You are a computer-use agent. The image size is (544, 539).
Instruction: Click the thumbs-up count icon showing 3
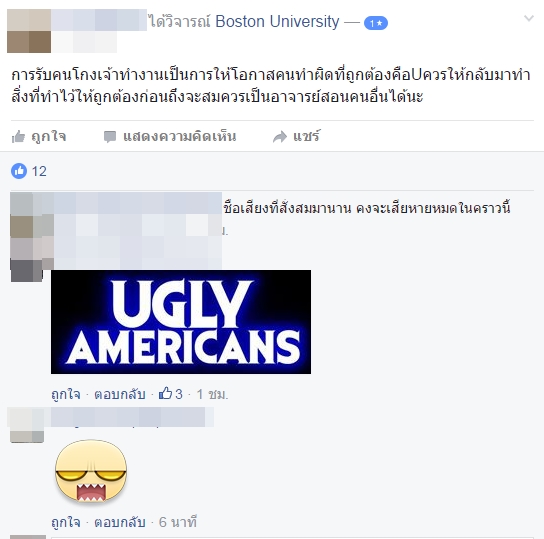[x=165, y=394]
